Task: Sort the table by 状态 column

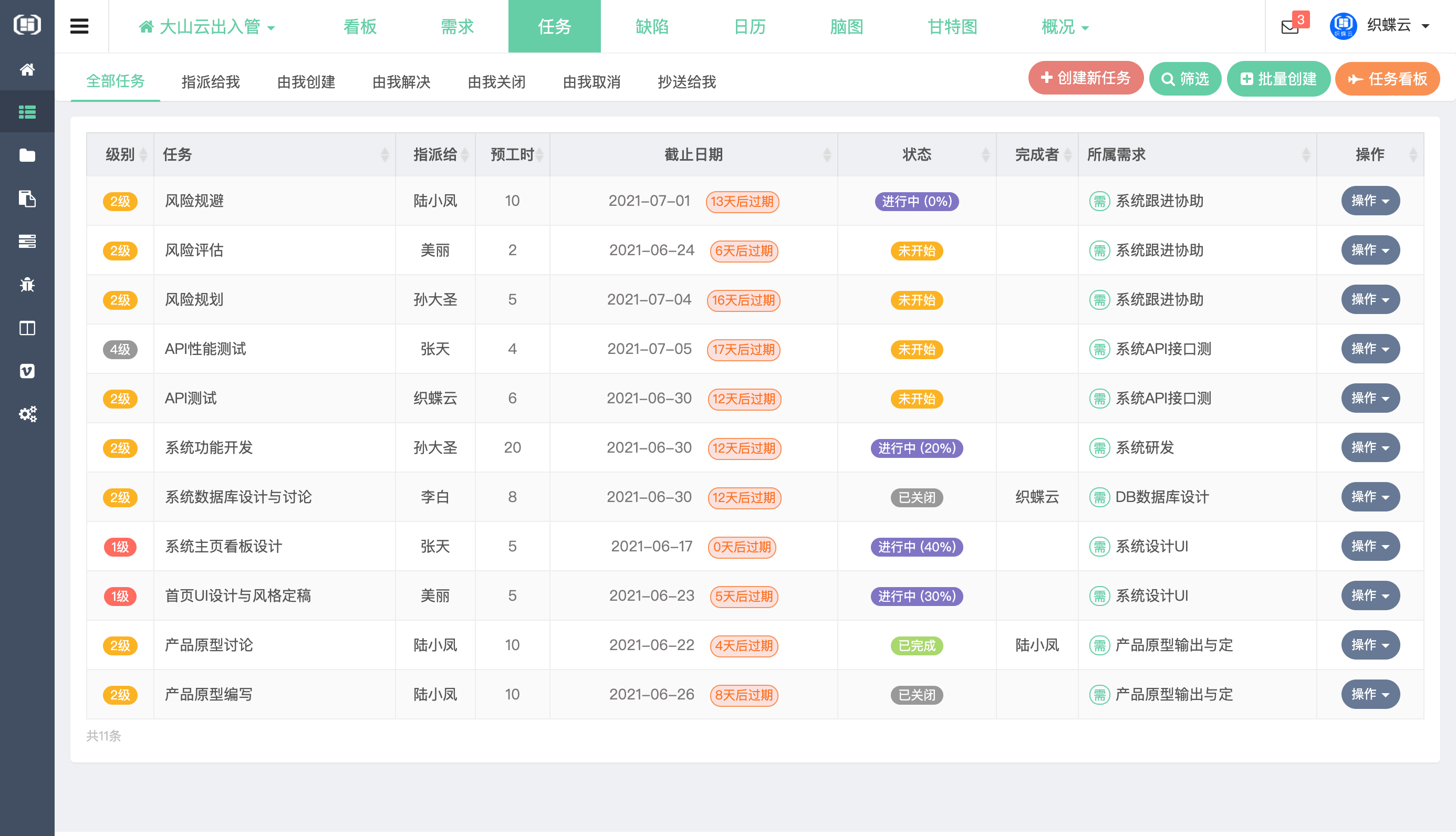Action: point(917,154)
